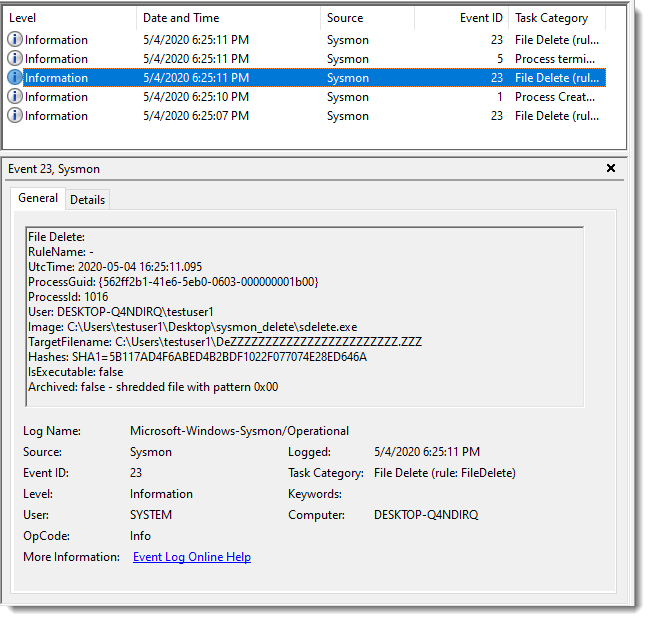Click the TargetFilename line in the event description
The height and width of the screenshot is (621, 650).
[x=225, y=342]
